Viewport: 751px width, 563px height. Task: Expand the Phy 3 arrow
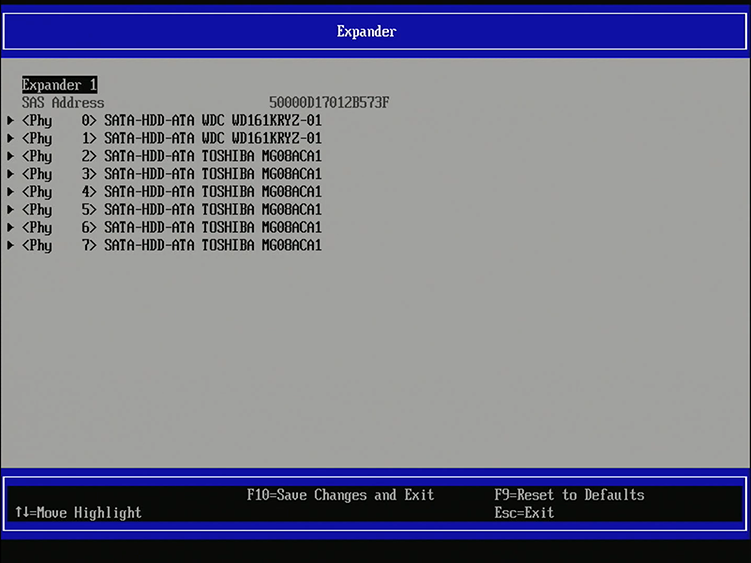(10, 174)
